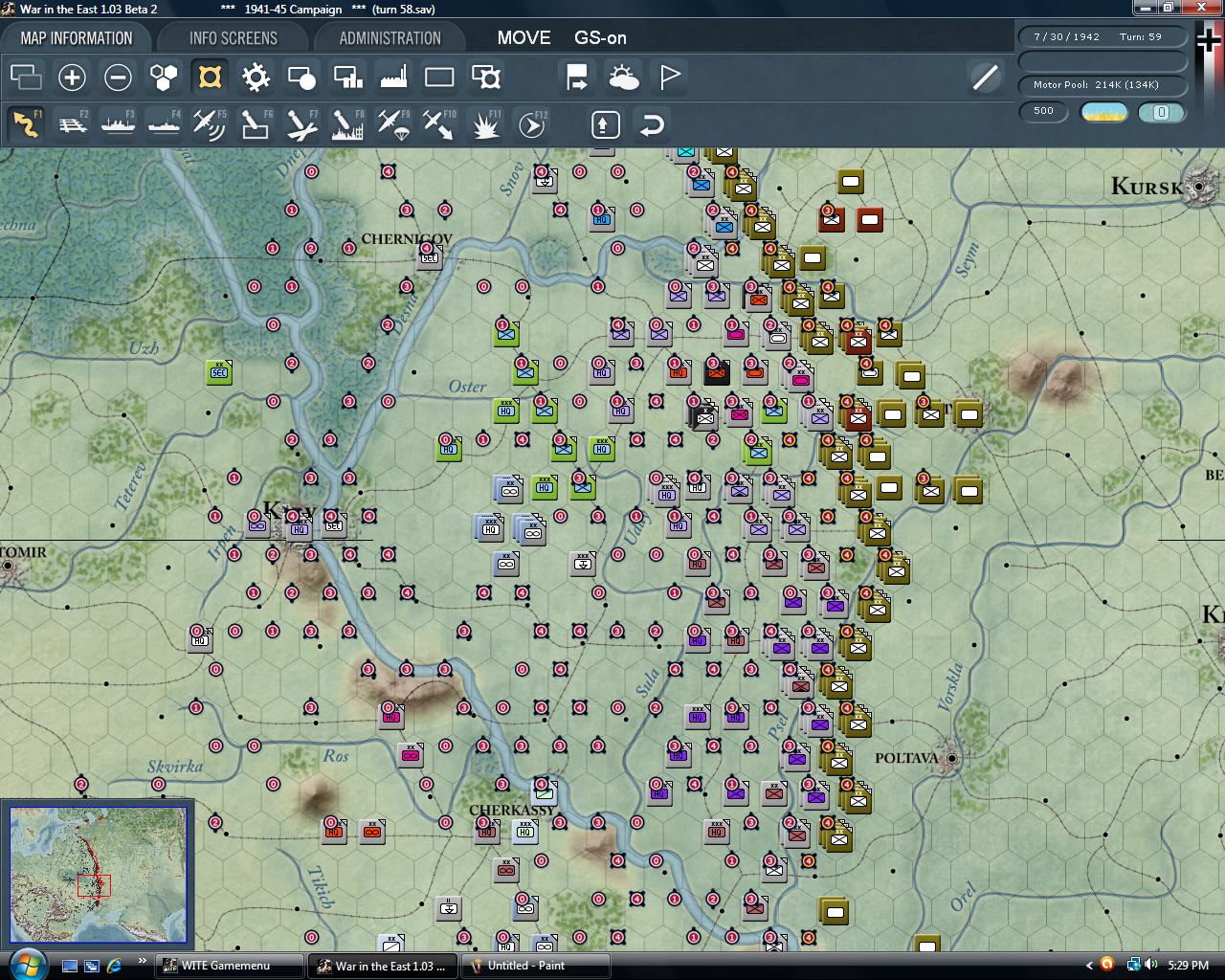Click the pennant flag icon

click(669, 78)
